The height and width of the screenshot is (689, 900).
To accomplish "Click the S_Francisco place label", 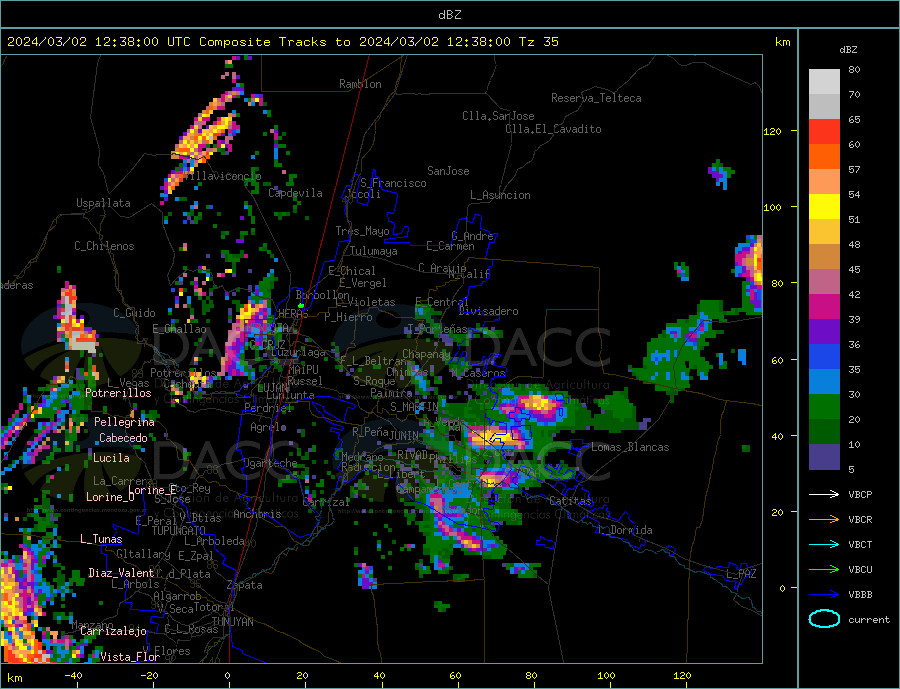I will point(393,183).
